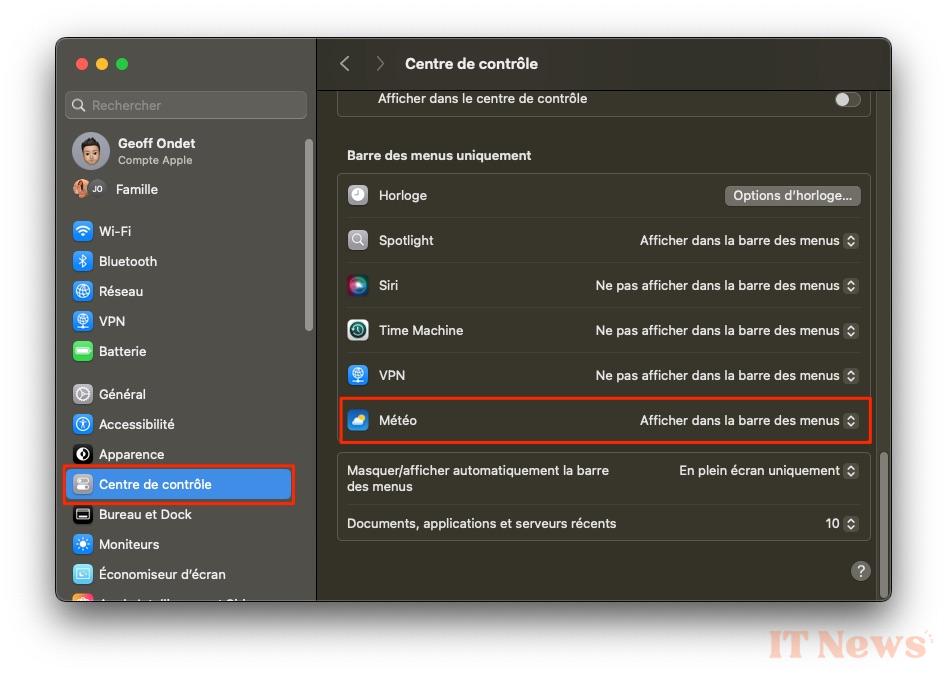947x675 pixels.
Task: Expand the Météo display option dropdown
Action: click(749, 421)
